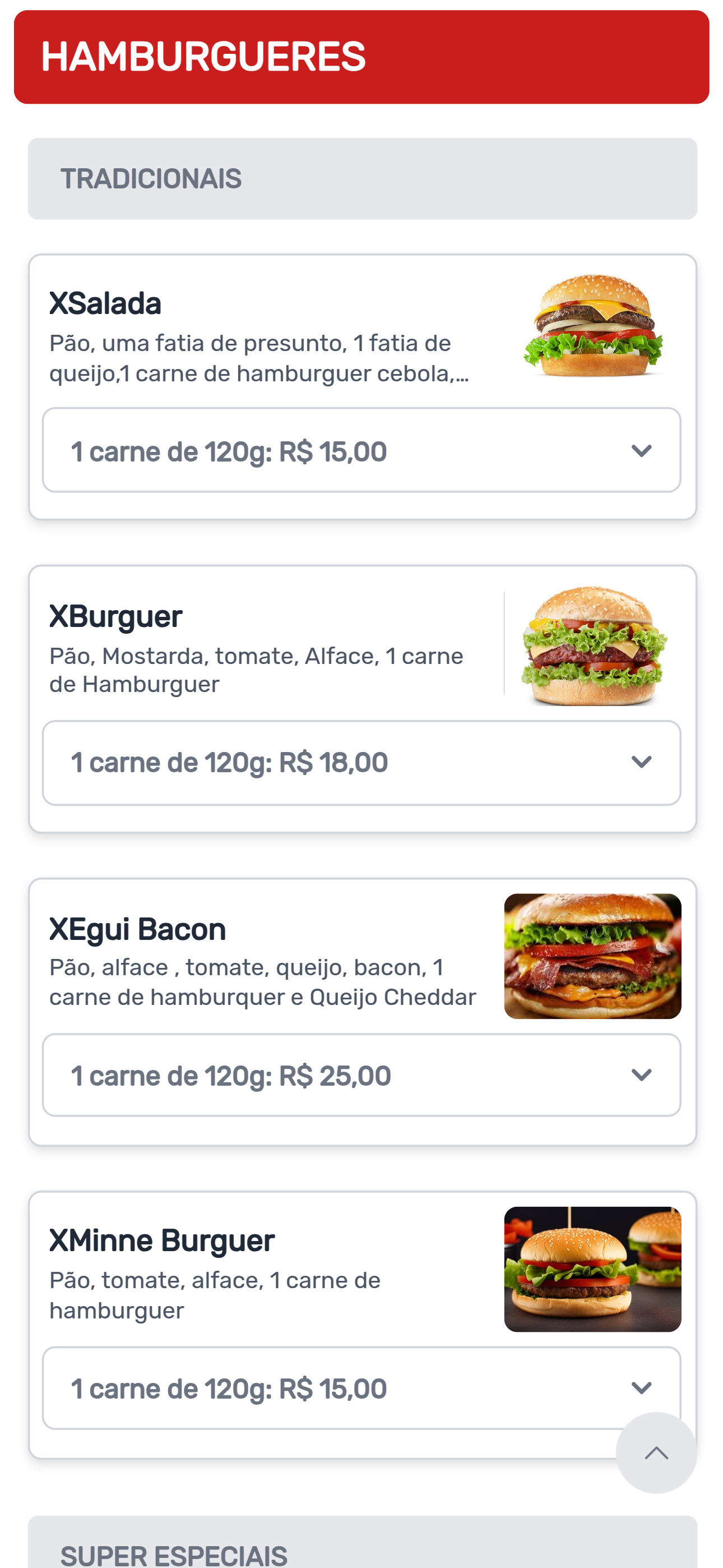The height and width of the screenshot is (1568, 723).
Task: Expand the XEgui Bacon price options chevron
Action: (x=641, y=1075)
